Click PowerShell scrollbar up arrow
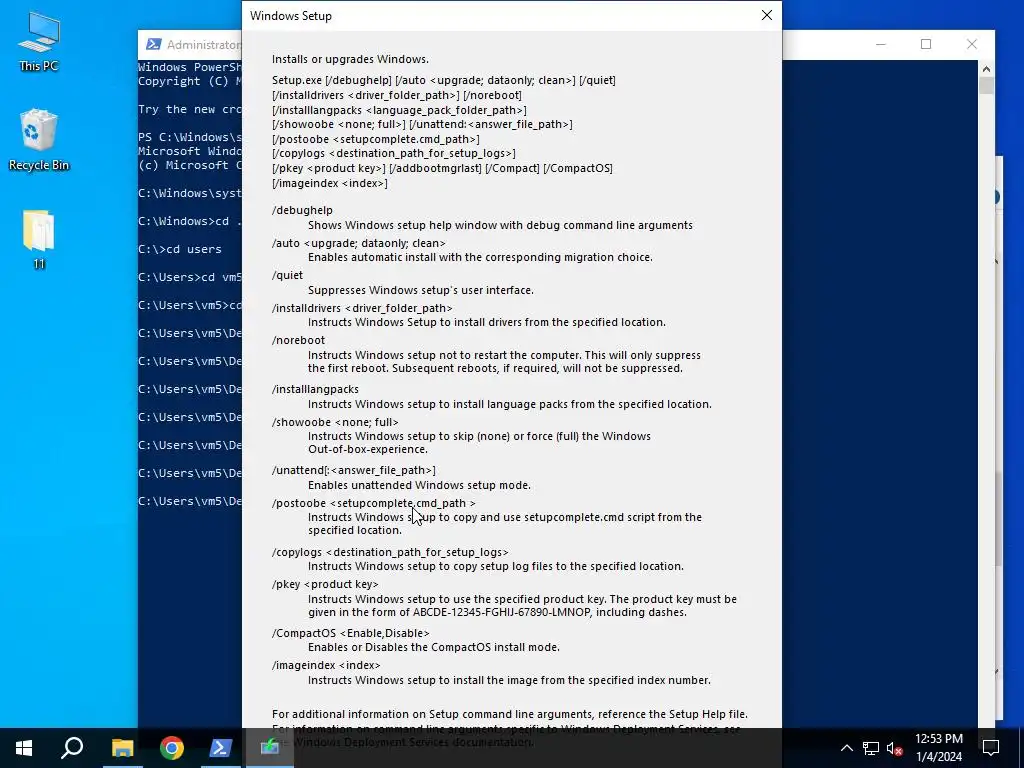This screenshot has height=768, width=1024. [x=986, y=69]
